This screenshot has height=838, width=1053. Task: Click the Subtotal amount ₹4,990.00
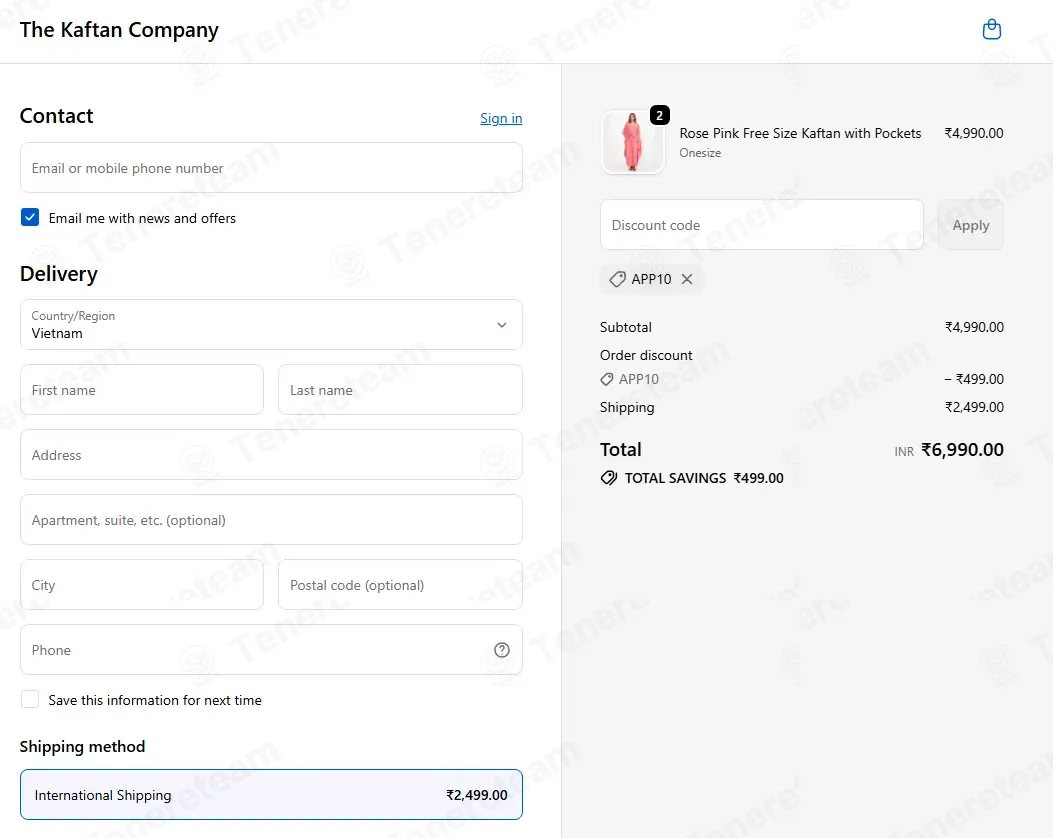(x=974, y=327)
